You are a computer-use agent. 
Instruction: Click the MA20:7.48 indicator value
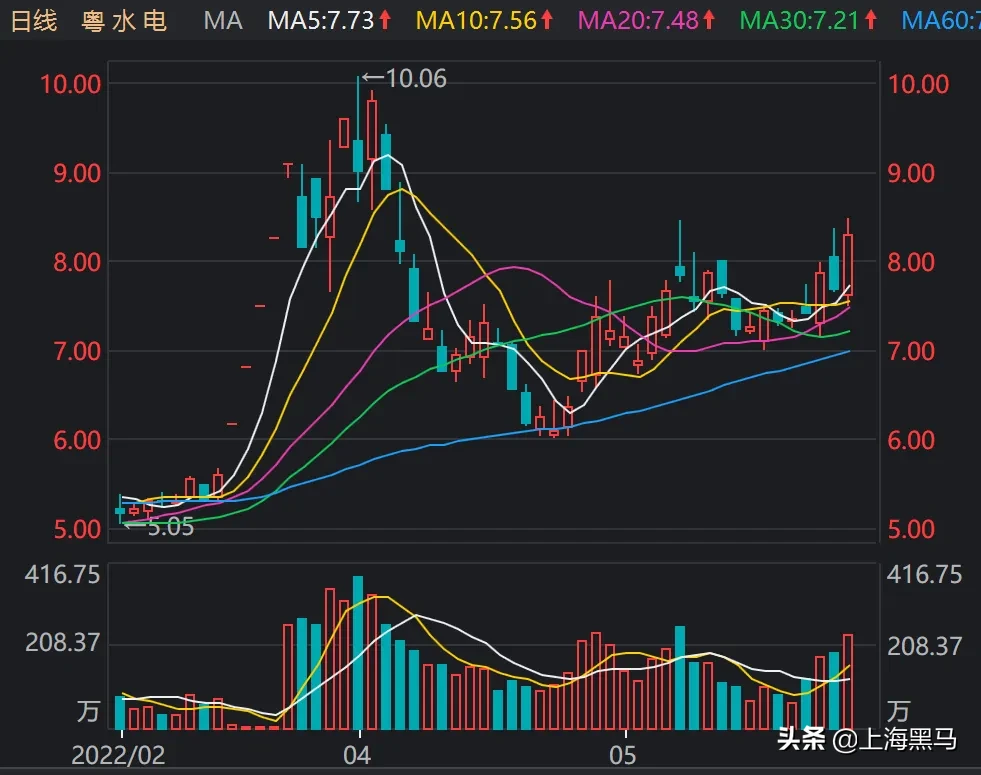[638, 21]
